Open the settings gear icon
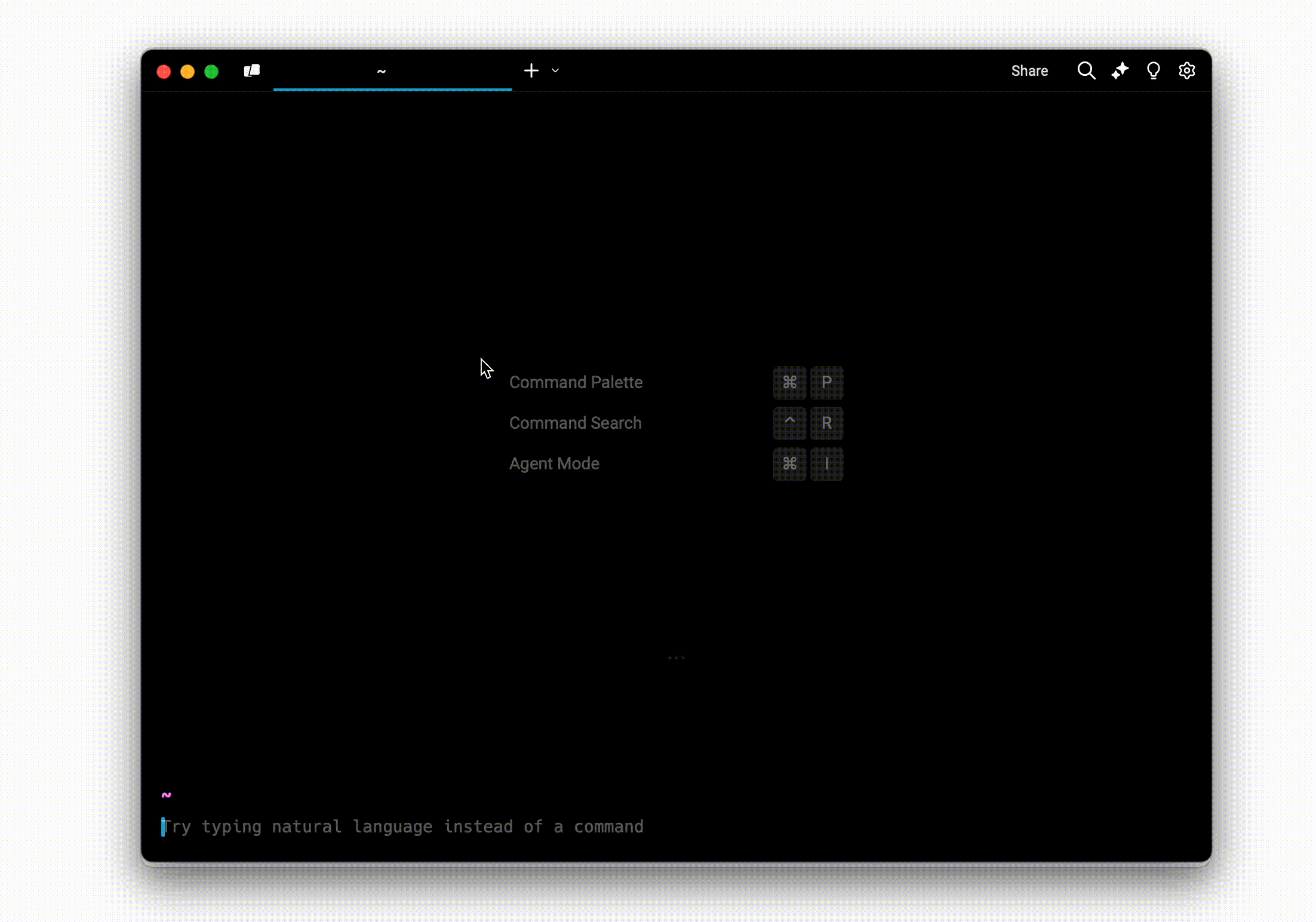 click(x=1186, y=71)
